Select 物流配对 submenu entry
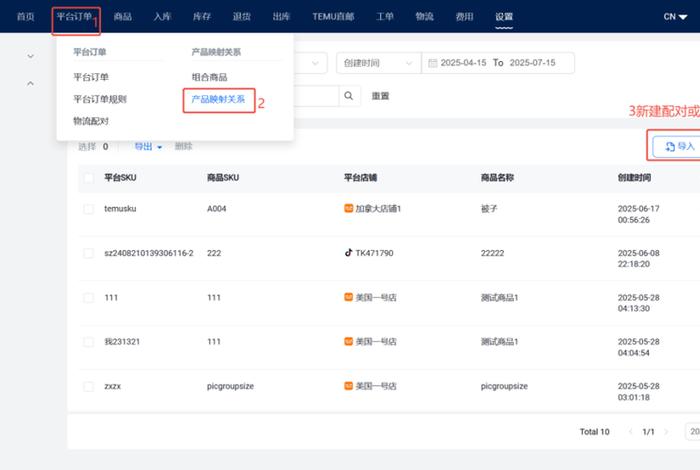Image resolution: width=700 pixels, height=470 pixels. [91, 121]
